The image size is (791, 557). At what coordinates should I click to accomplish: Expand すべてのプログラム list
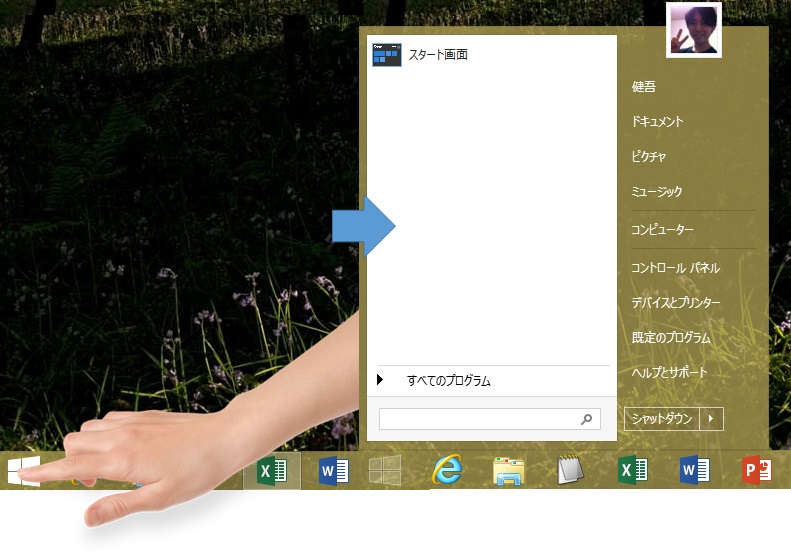pos(448,381)
